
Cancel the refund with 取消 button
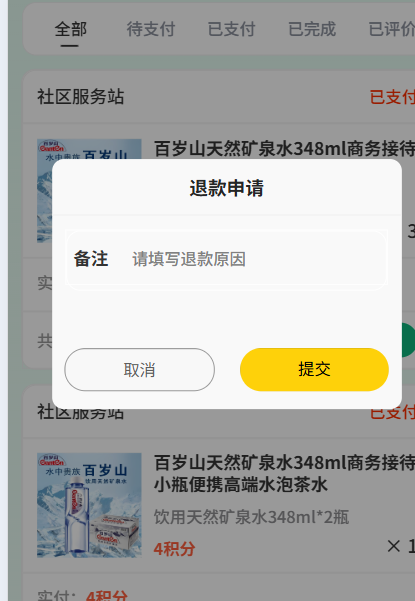coord(139,369)
